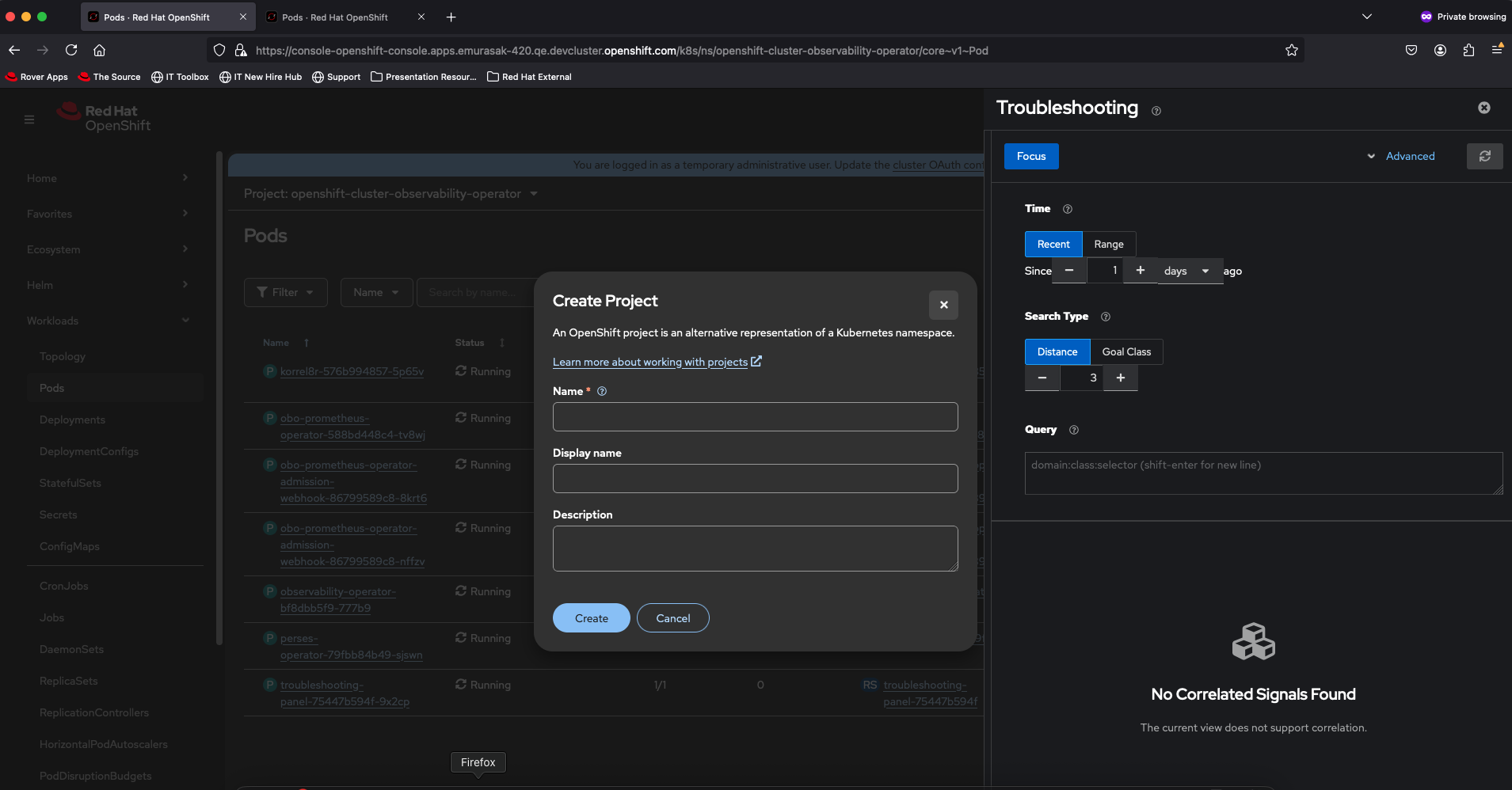The height and width of the screenshot is (790, 1512).
Task: Select Goal Class search type
Action: pos(1125,351)
